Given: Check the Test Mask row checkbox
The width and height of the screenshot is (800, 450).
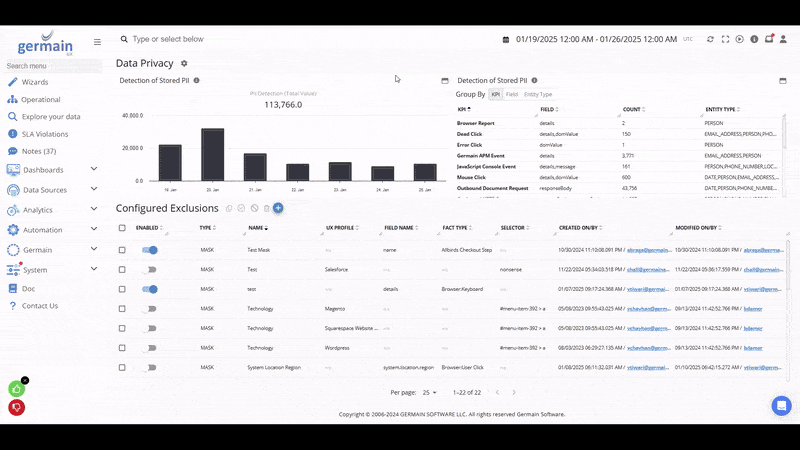Looking at the screenshot, I should click(122, 250).
